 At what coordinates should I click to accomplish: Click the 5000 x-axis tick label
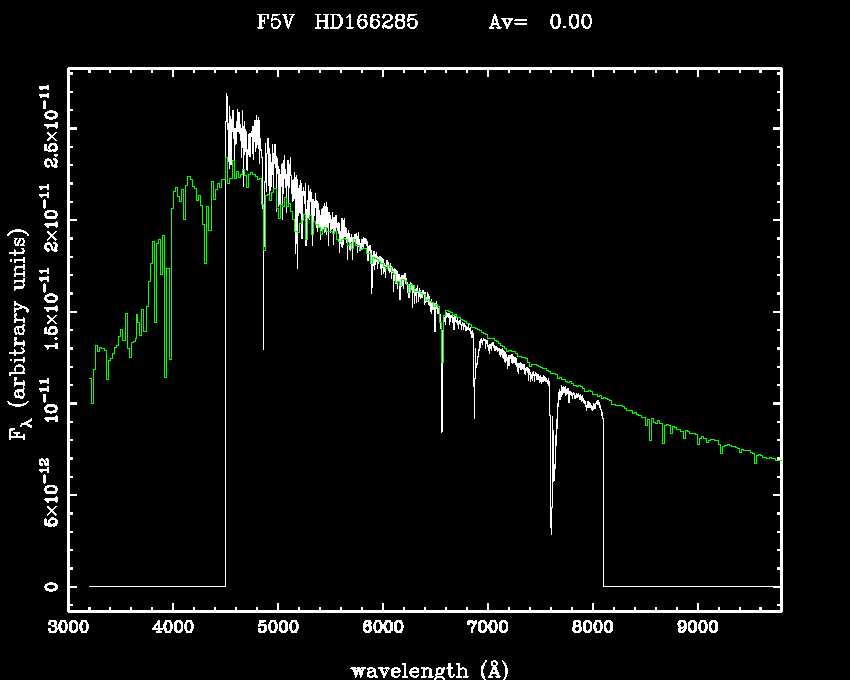pos(277,628)
